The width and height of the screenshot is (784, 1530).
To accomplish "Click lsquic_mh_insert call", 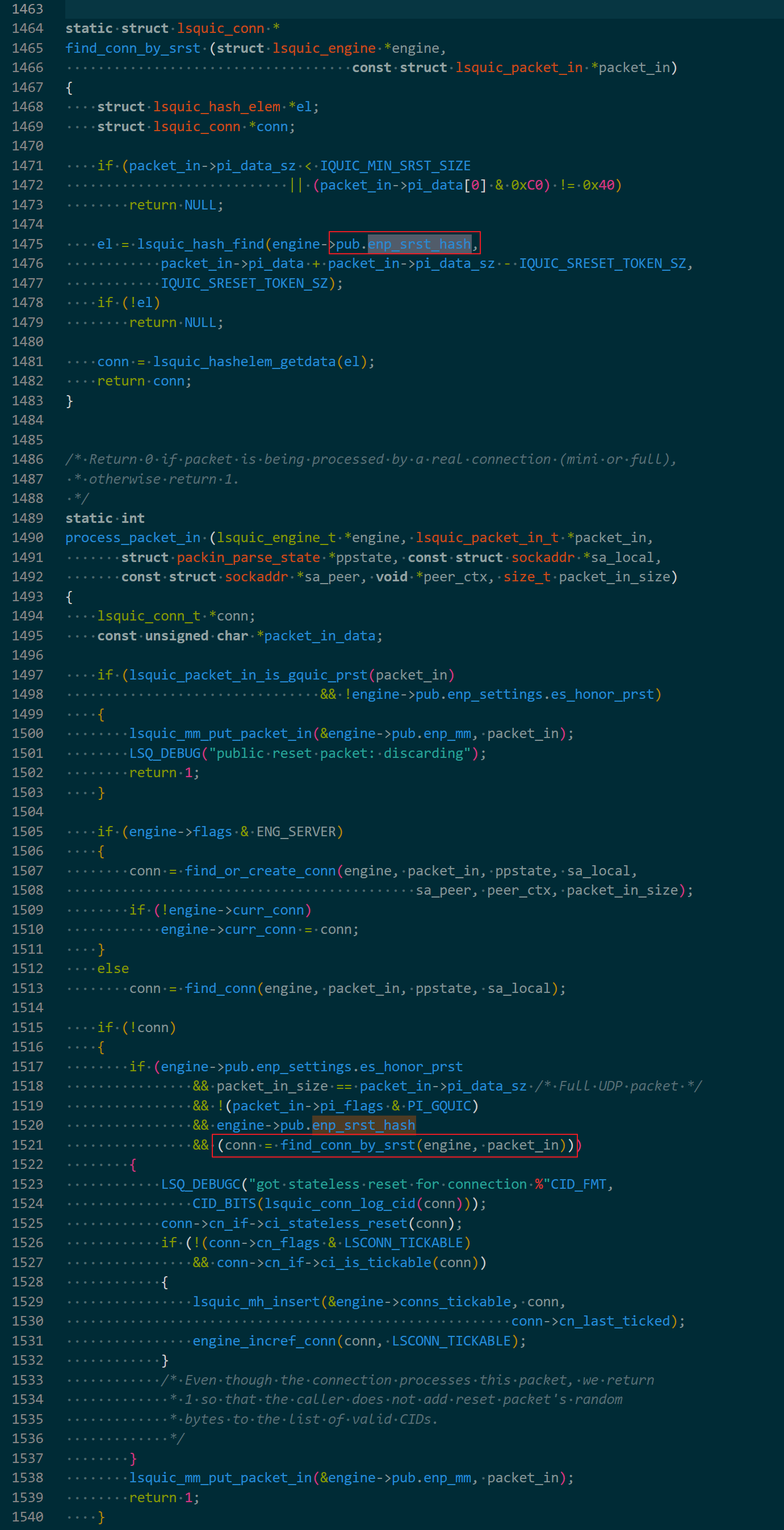I will pos(256,1301).
